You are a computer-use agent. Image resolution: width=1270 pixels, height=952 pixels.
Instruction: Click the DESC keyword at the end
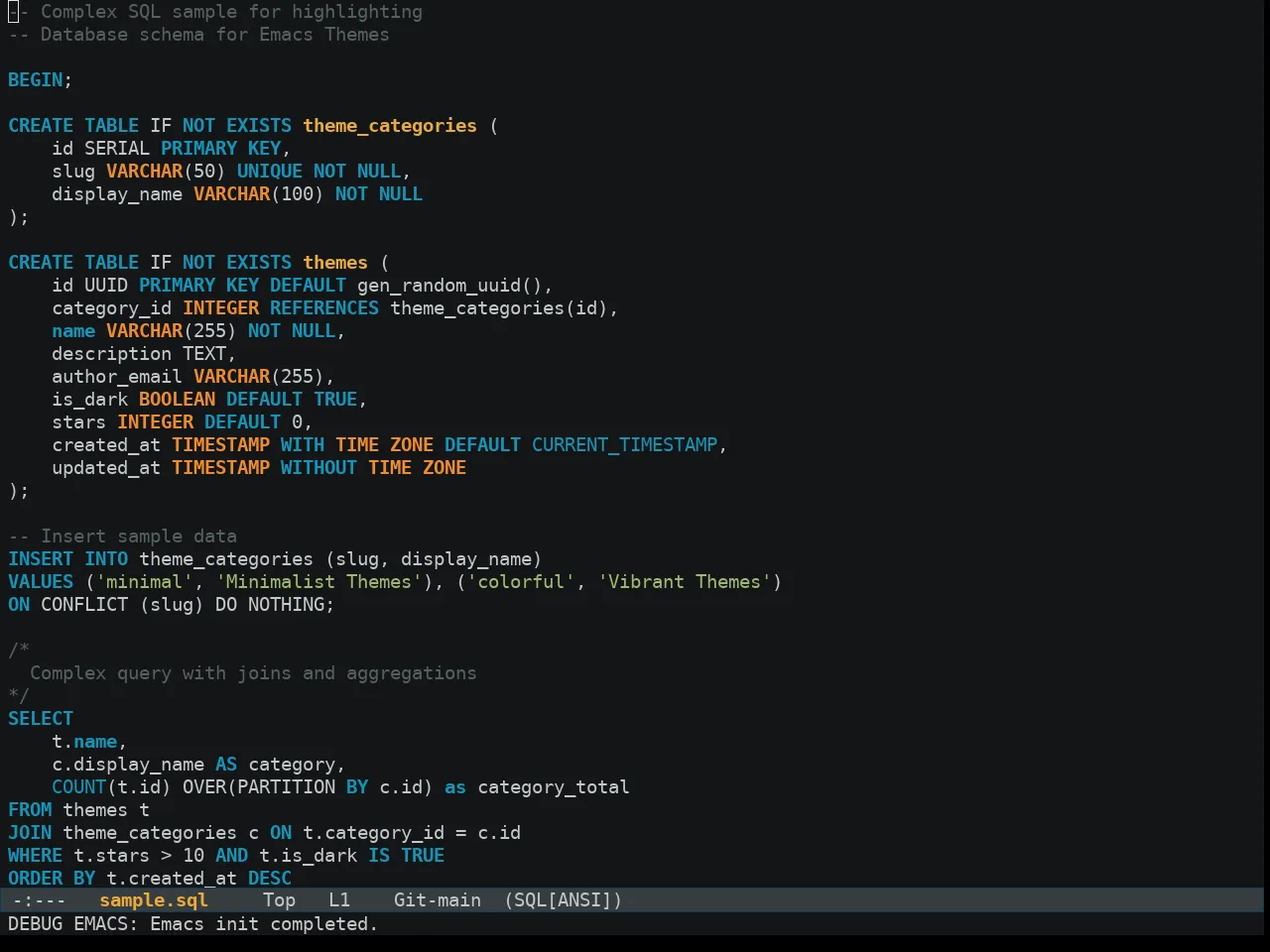(x=270, y=879)
